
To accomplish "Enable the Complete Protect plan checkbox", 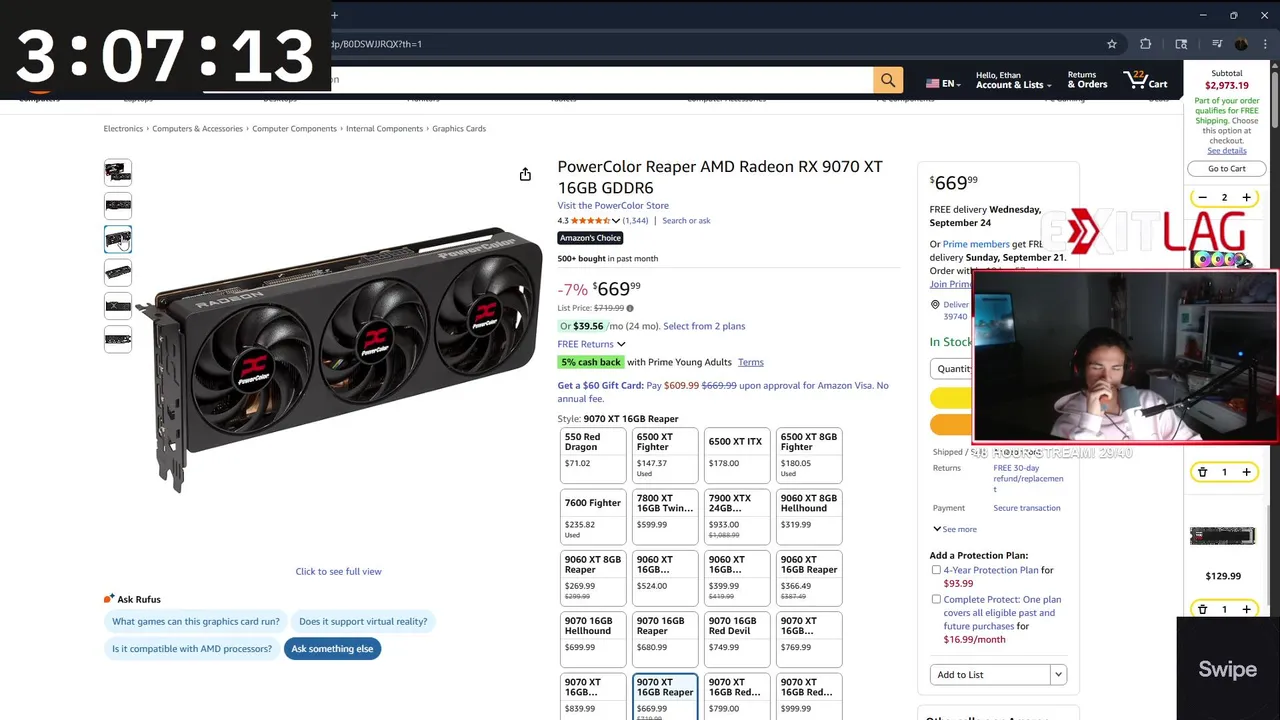I will point(936,600).
